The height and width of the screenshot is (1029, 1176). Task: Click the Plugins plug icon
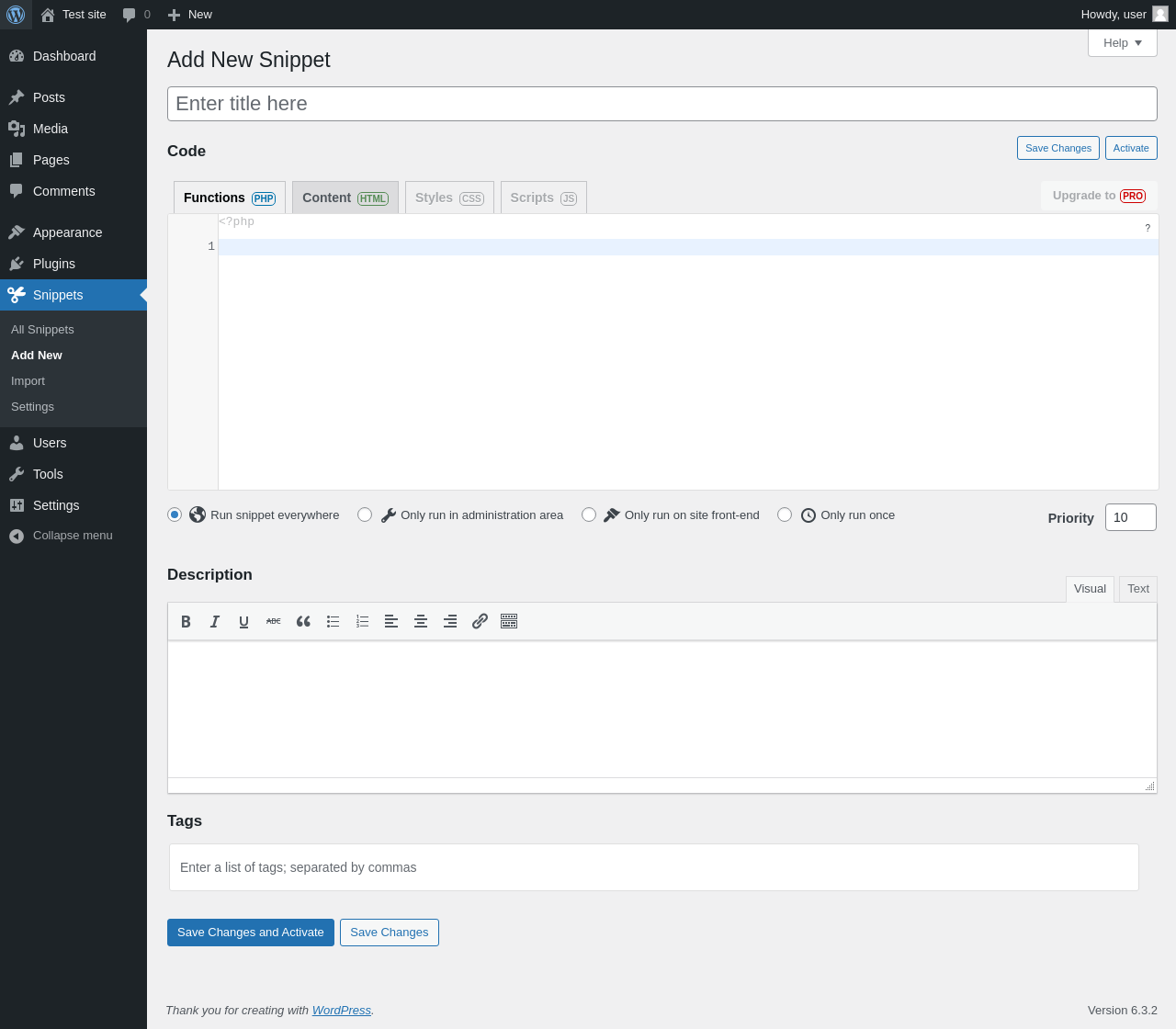tap(17, 264)
